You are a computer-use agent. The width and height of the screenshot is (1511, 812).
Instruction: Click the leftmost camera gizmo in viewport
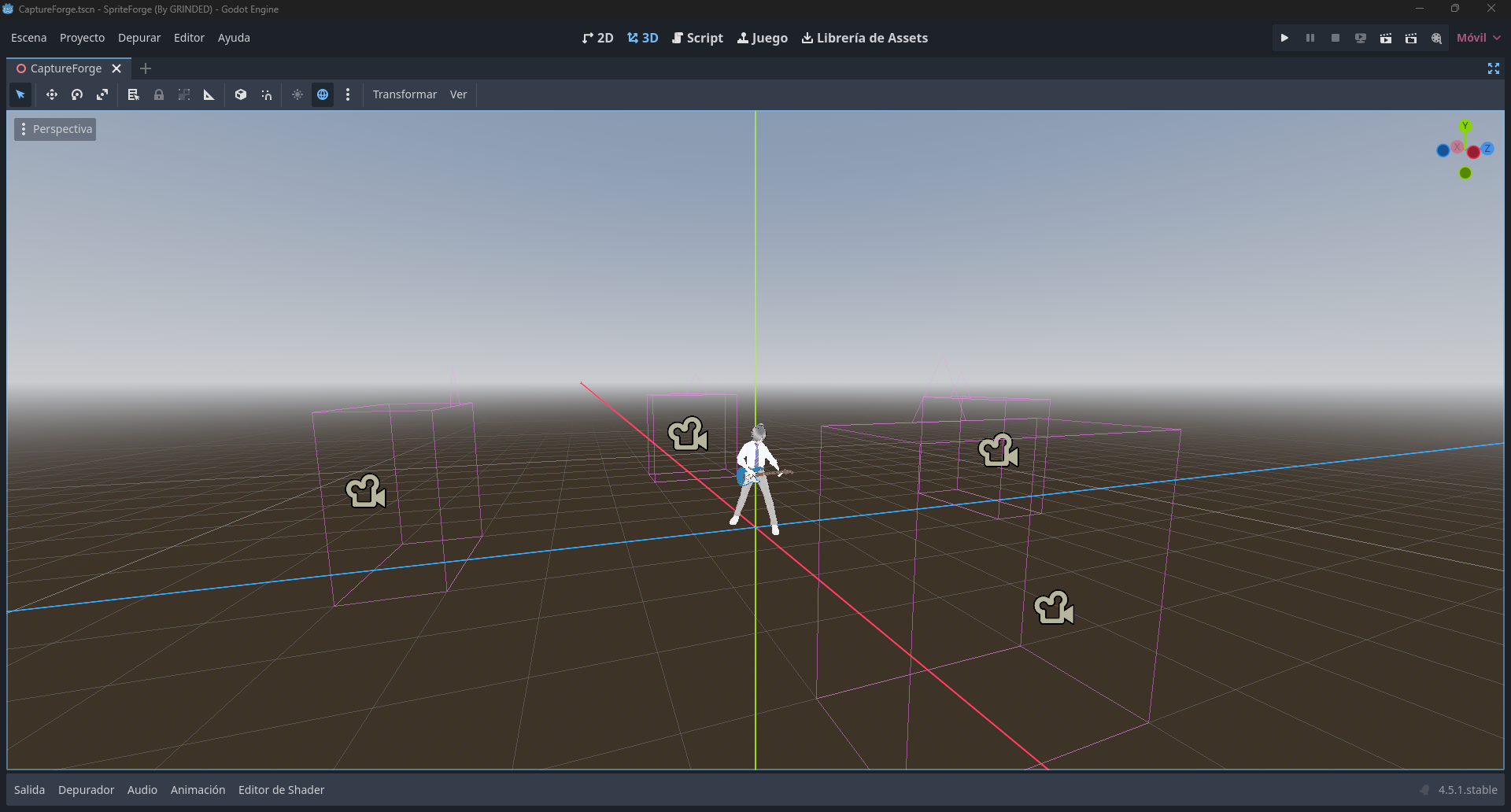pos(366,492)
